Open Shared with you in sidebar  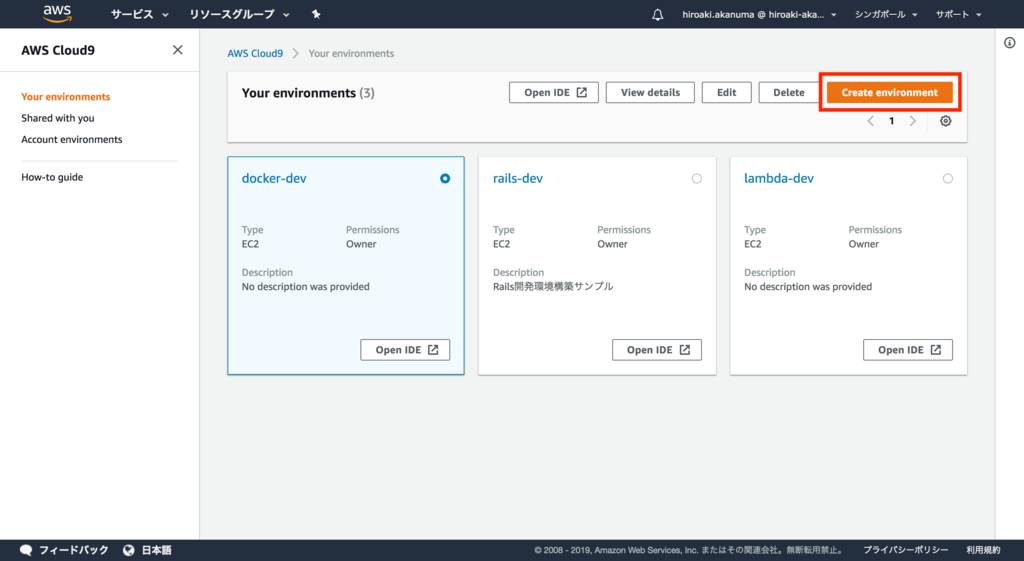coord(57,118)
